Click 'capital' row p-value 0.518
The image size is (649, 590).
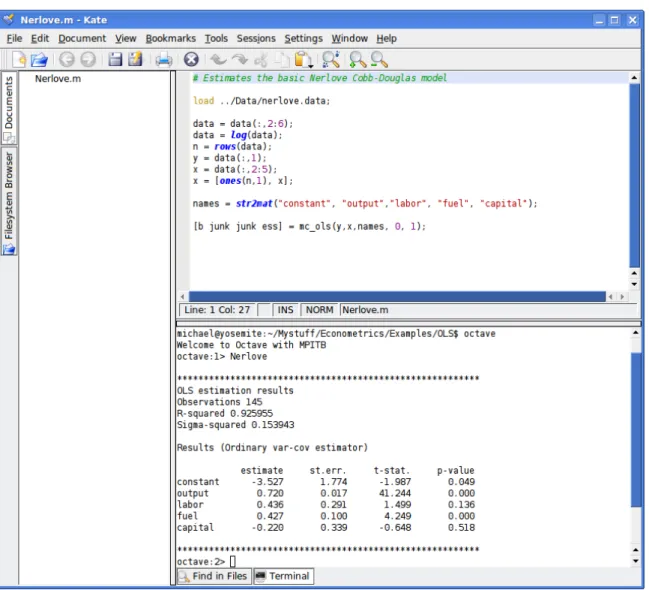(x=461, y=527)
